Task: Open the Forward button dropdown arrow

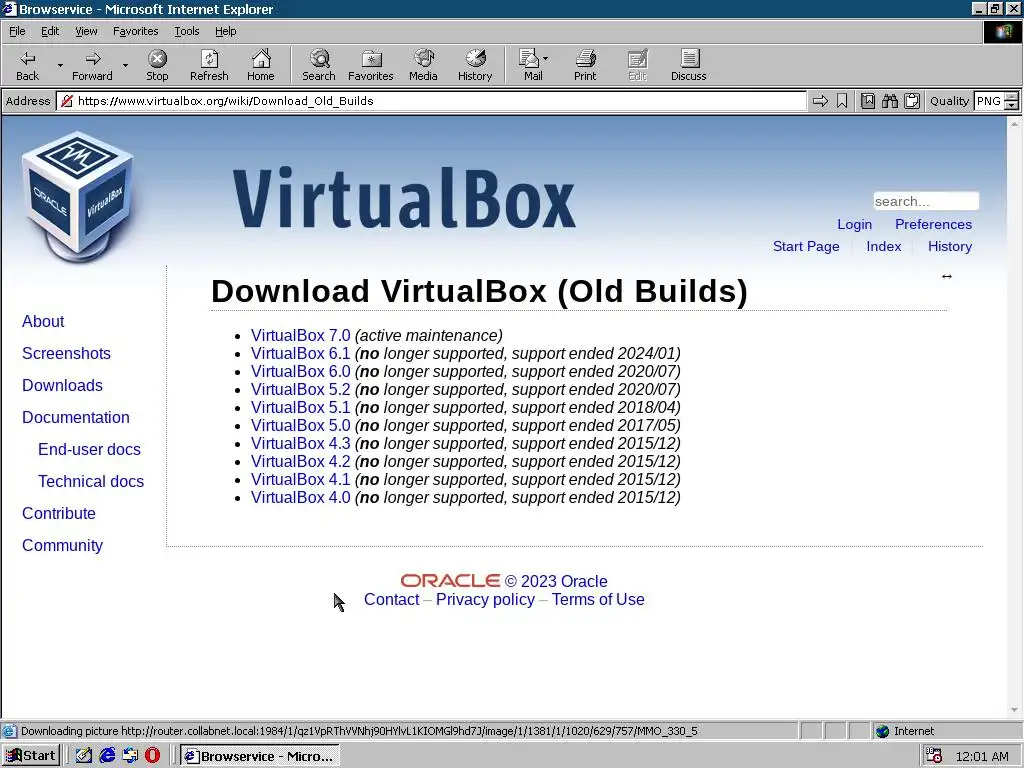Action: pos(125,65)
